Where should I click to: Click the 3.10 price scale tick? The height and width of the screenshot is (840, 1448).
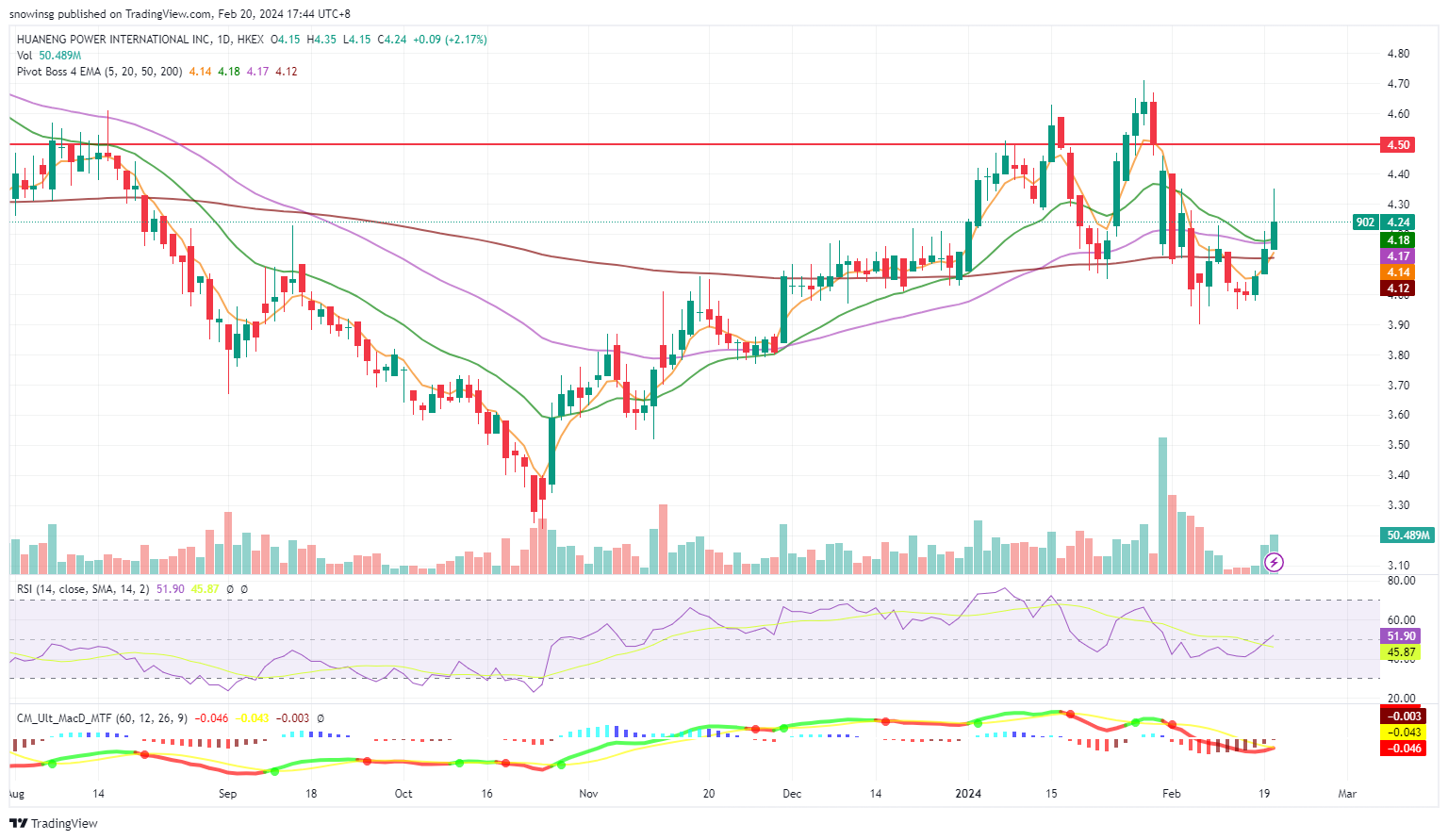pos(1399,566)
